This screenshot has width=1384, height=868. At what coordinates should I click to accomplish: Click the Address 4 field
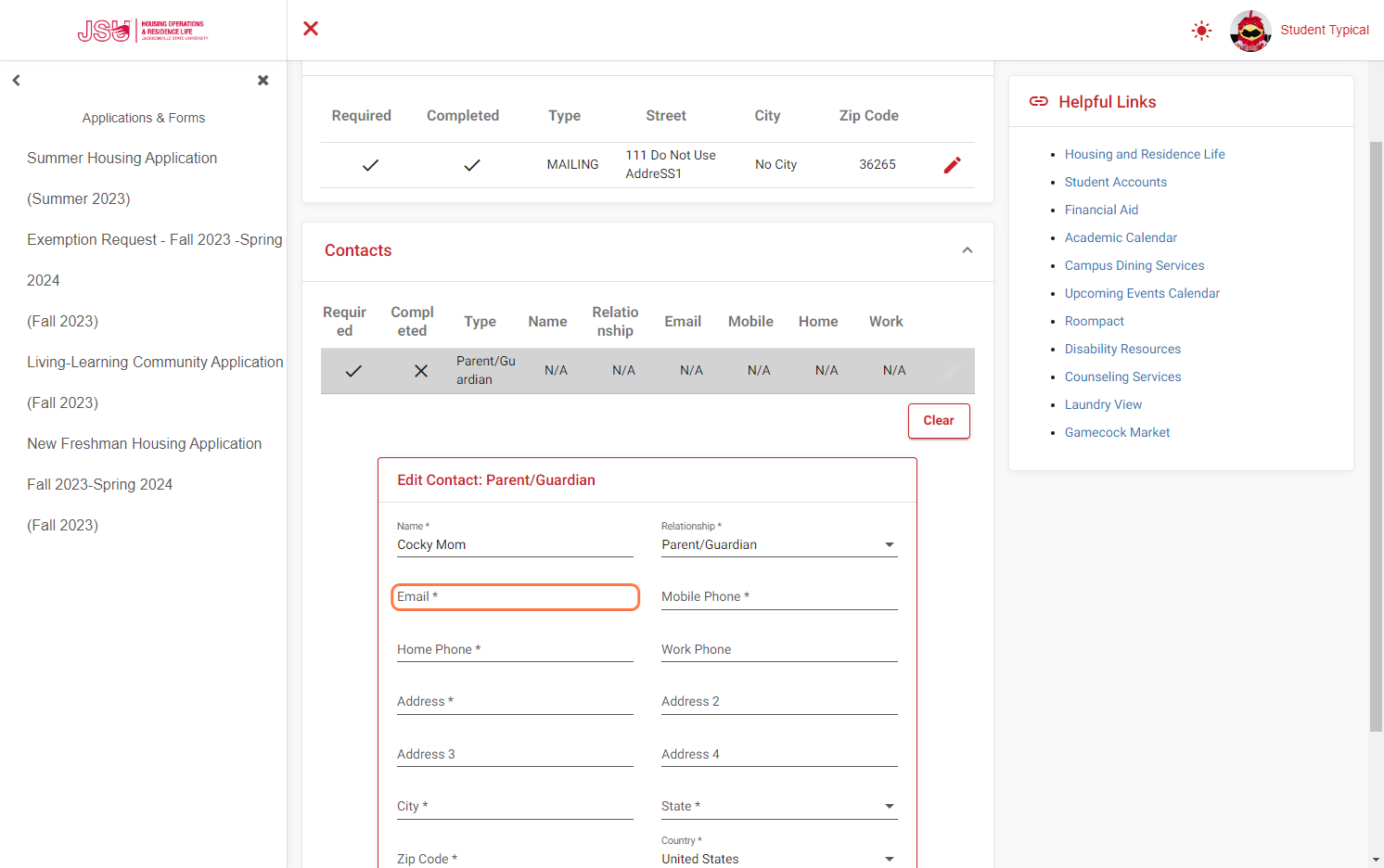[779, 755]
